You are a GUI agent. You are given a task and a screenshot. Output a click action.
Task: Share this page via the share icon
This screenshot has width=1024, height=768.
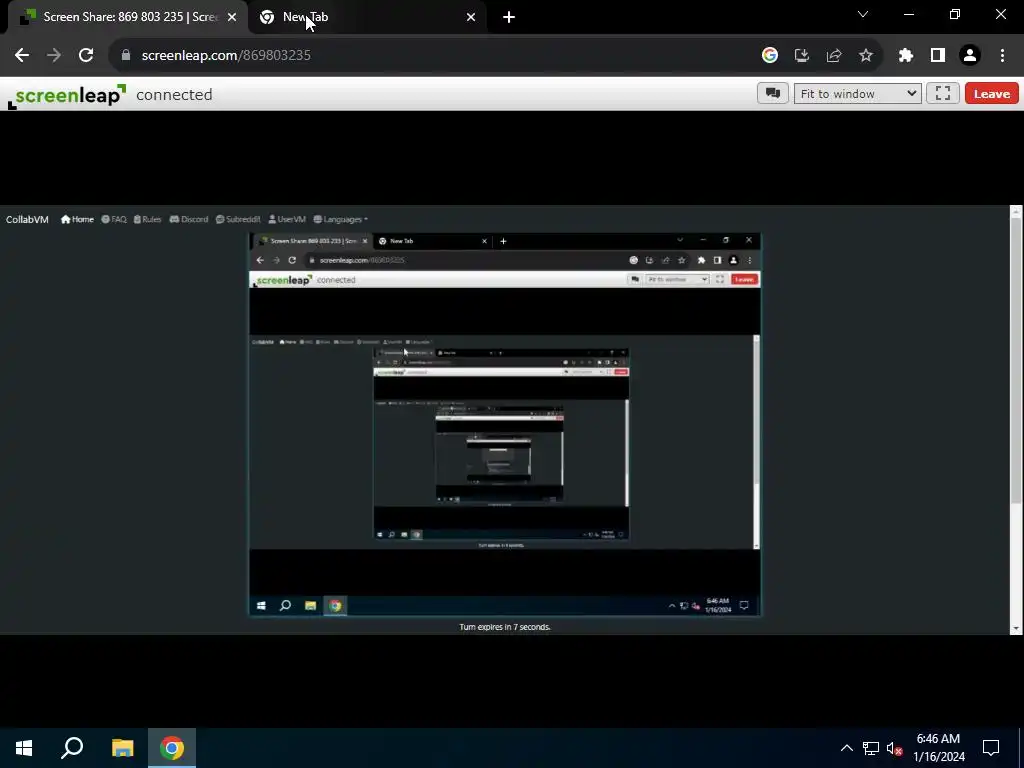pyautogui.click(x=833, y=56)
